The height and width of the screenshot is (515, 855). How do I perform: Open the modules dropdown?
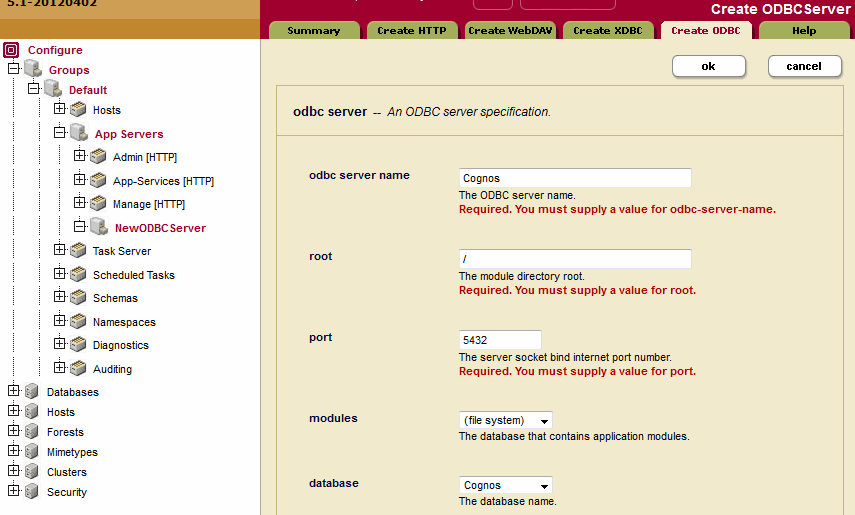pyautogui.click(x=506, y=421)
